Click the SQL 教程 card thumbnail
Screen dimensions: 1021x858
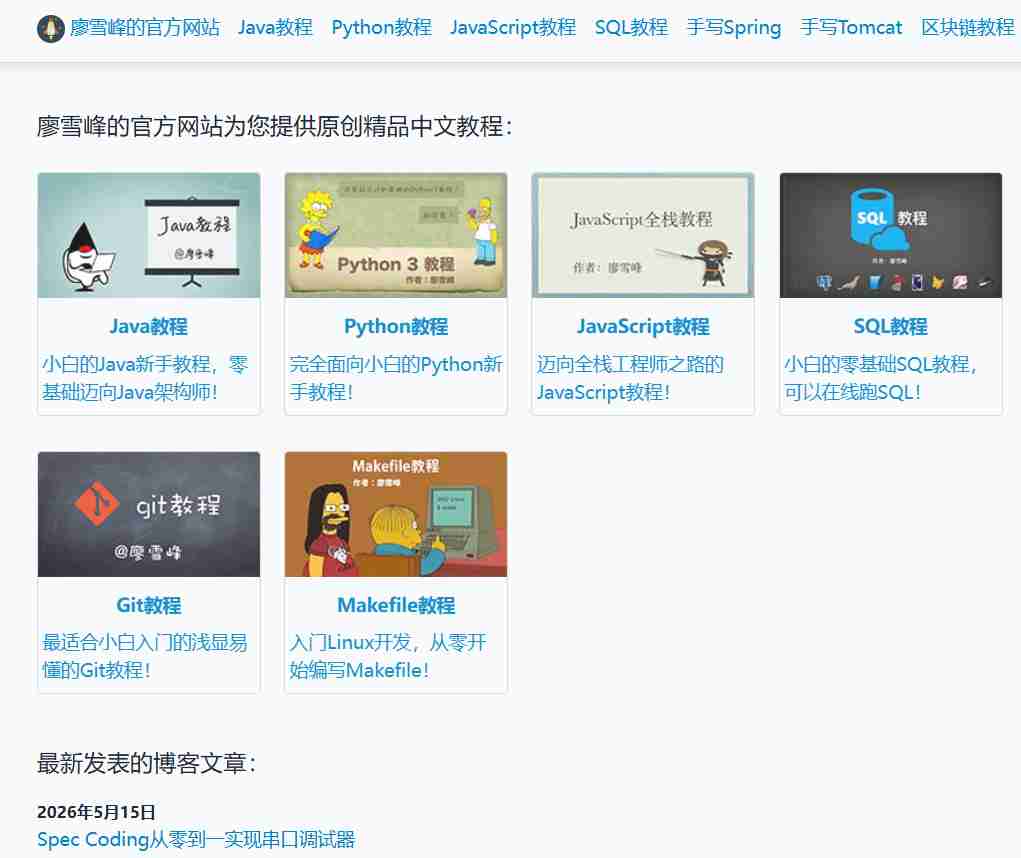click(891, 235)
